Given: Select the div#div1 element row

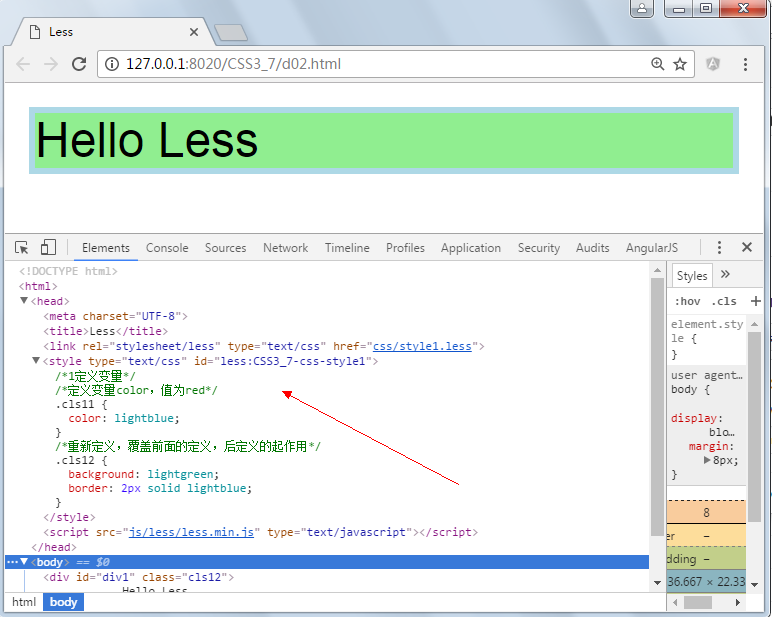Looking at the screenshot, I should click(326, 577).
